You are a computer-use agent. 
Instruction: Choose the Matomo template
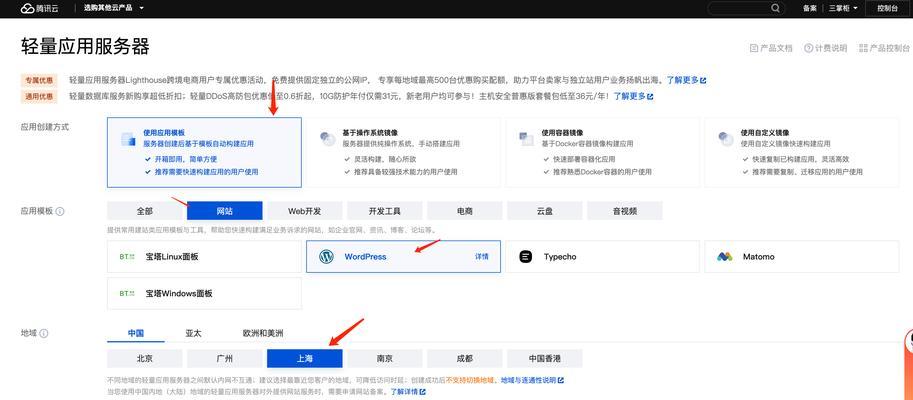pyautogui.click(x=801, y=257)
